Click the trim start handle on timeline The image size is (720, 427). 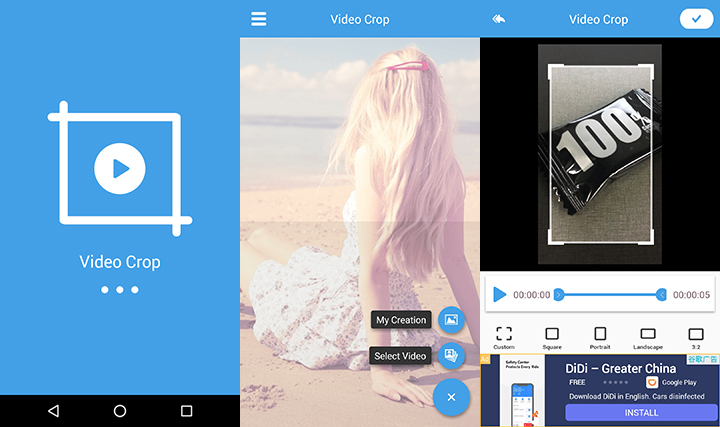coord(559,295)
